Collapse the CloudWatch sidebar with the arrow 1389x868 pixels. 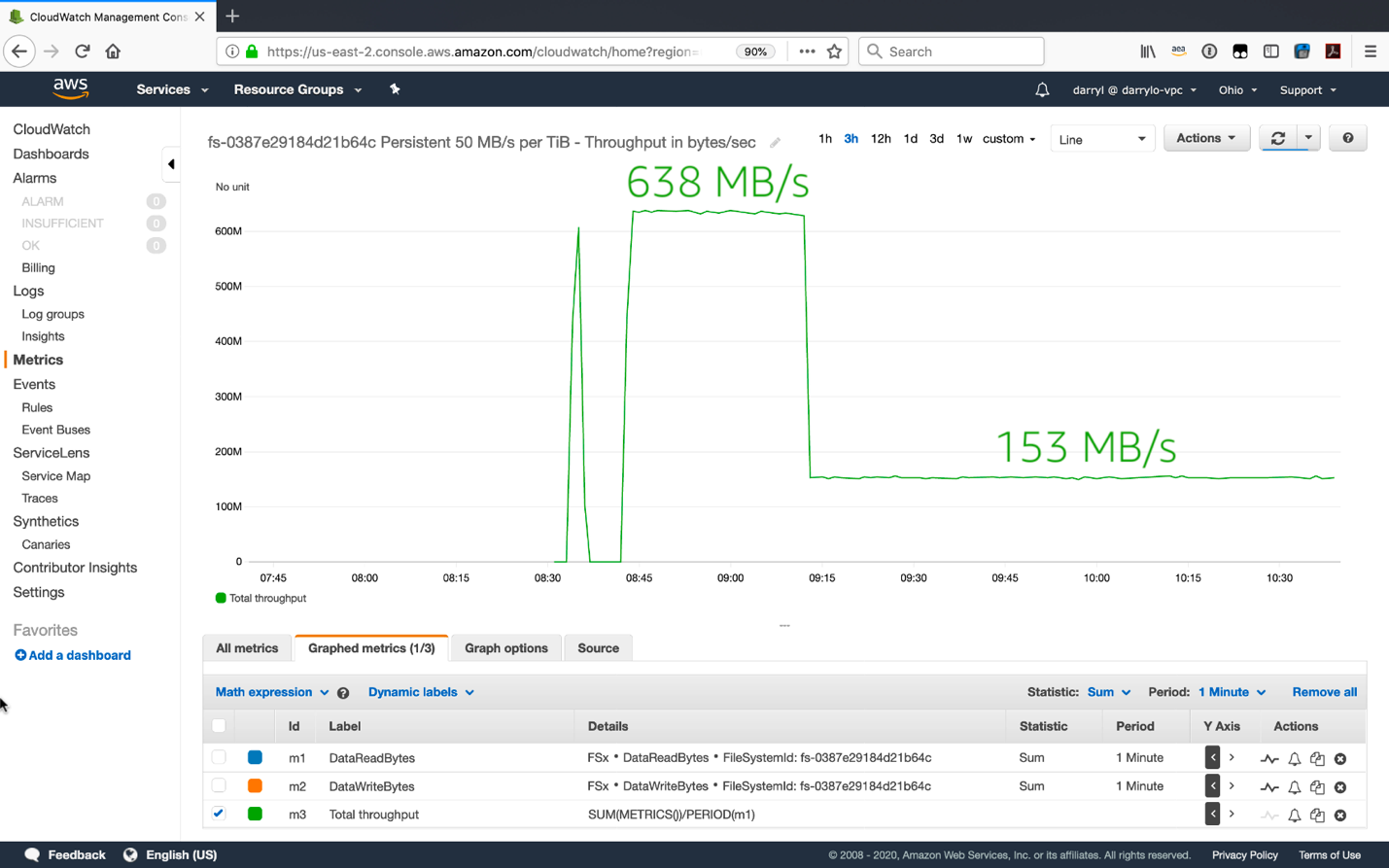point(171,164)
